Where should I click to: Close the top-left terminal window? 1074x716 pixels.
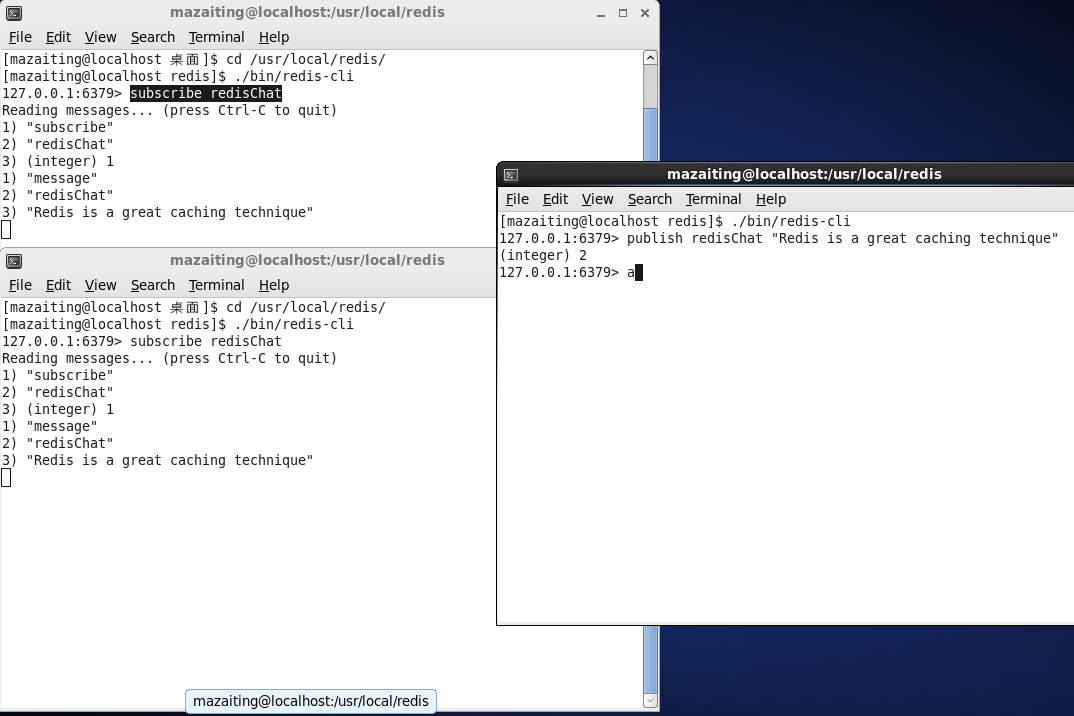pos(645,13)
